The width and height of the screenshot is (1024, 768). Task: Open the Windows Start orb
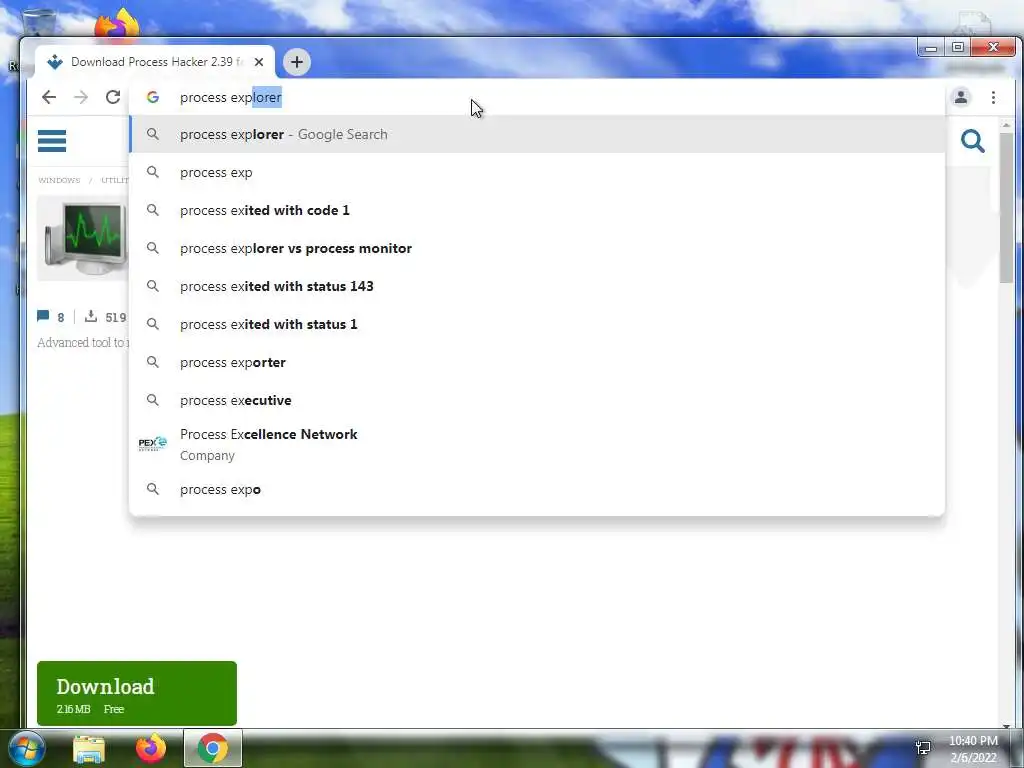click(26, 748)
